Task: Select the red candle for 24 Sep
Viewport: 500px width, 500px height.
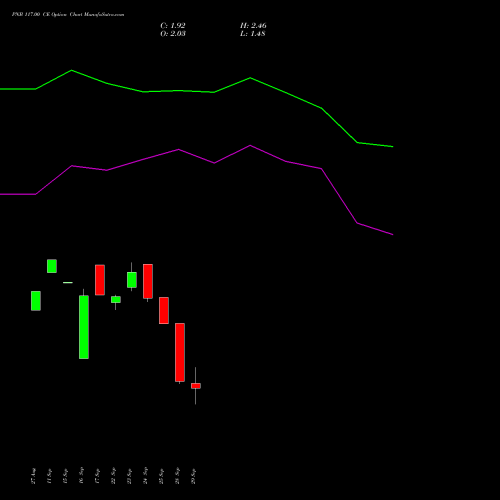Action: coord(148,281)
